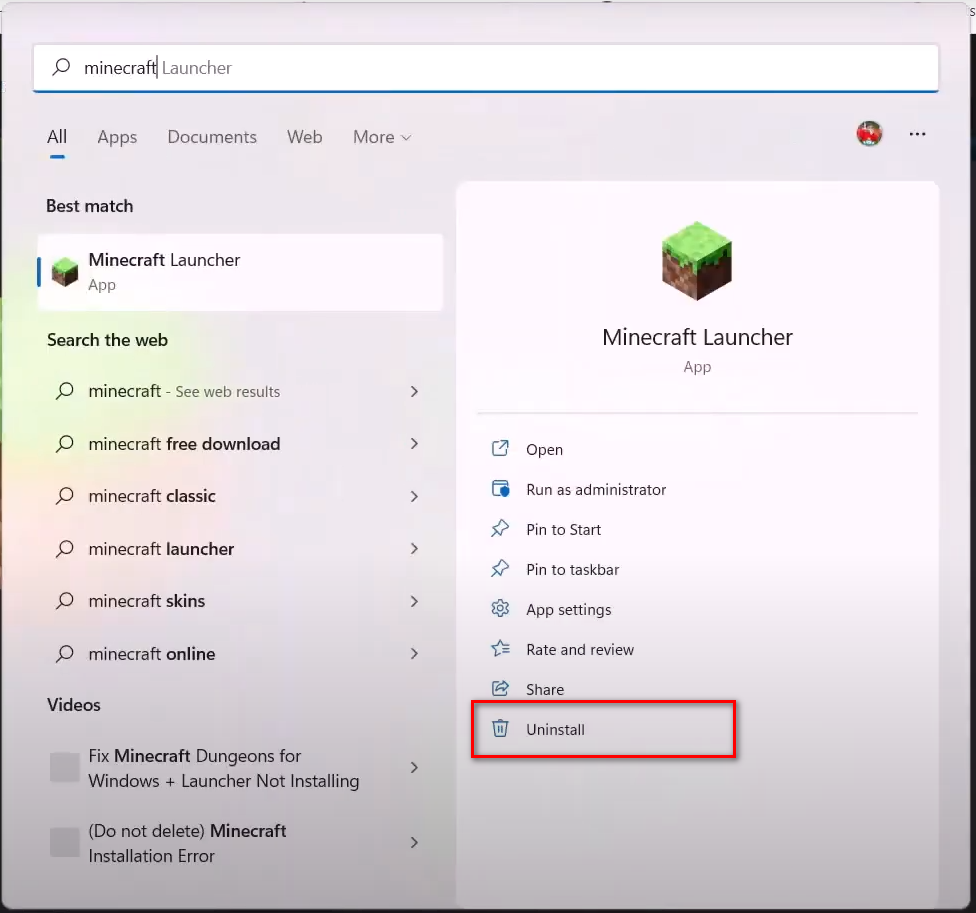Click 'minecraft classic' suggestion text

click(152, 496)
